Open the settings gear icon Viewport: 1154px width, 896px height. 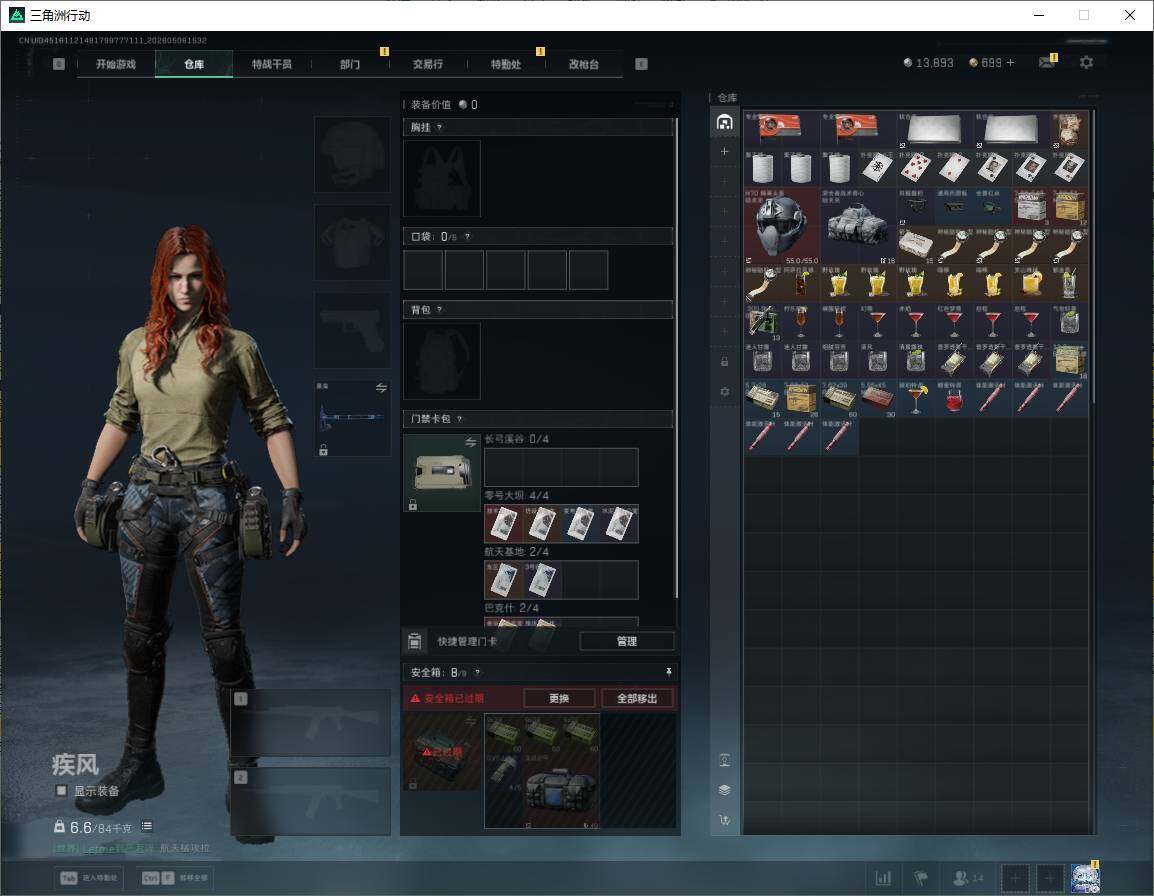click(1086, 63)
